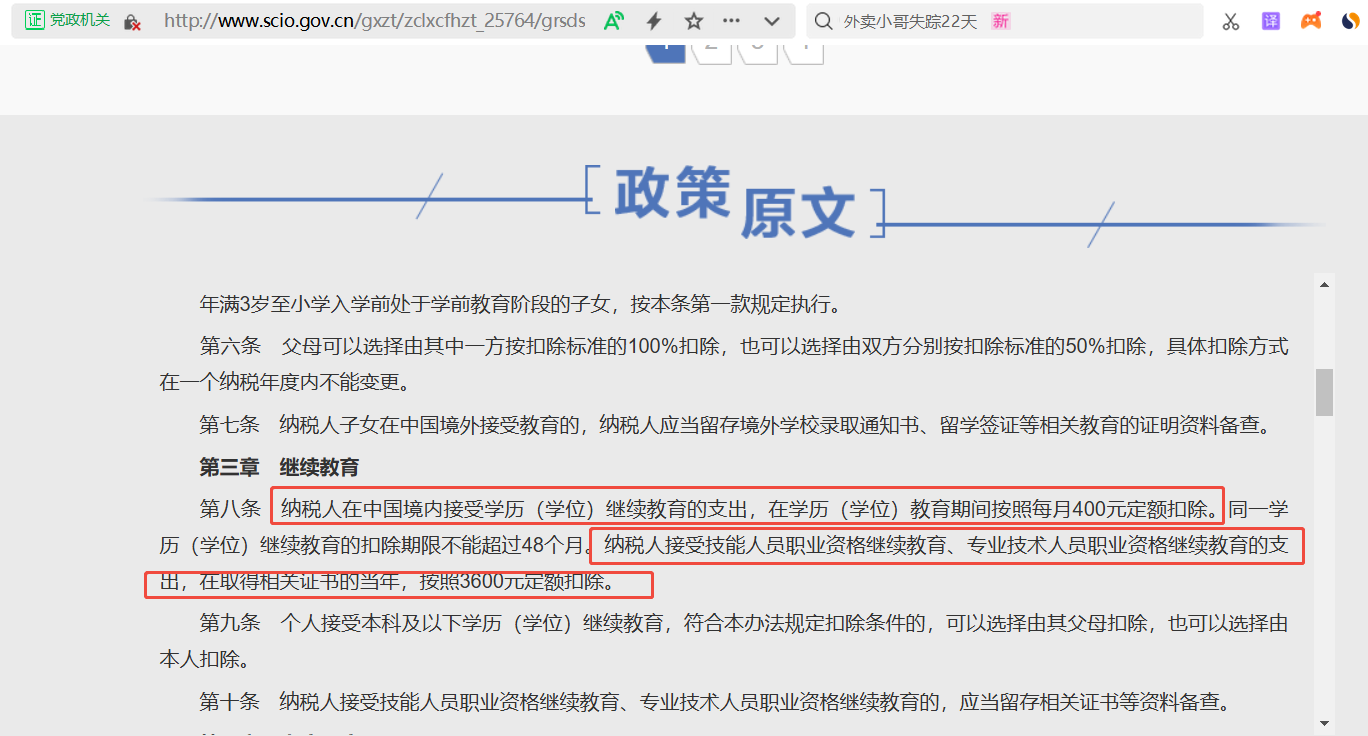The height and width of the screenshot is (736, 1368).
Task: Click the Sogou browser logo icon
Action: click(x=1350, y=20)
